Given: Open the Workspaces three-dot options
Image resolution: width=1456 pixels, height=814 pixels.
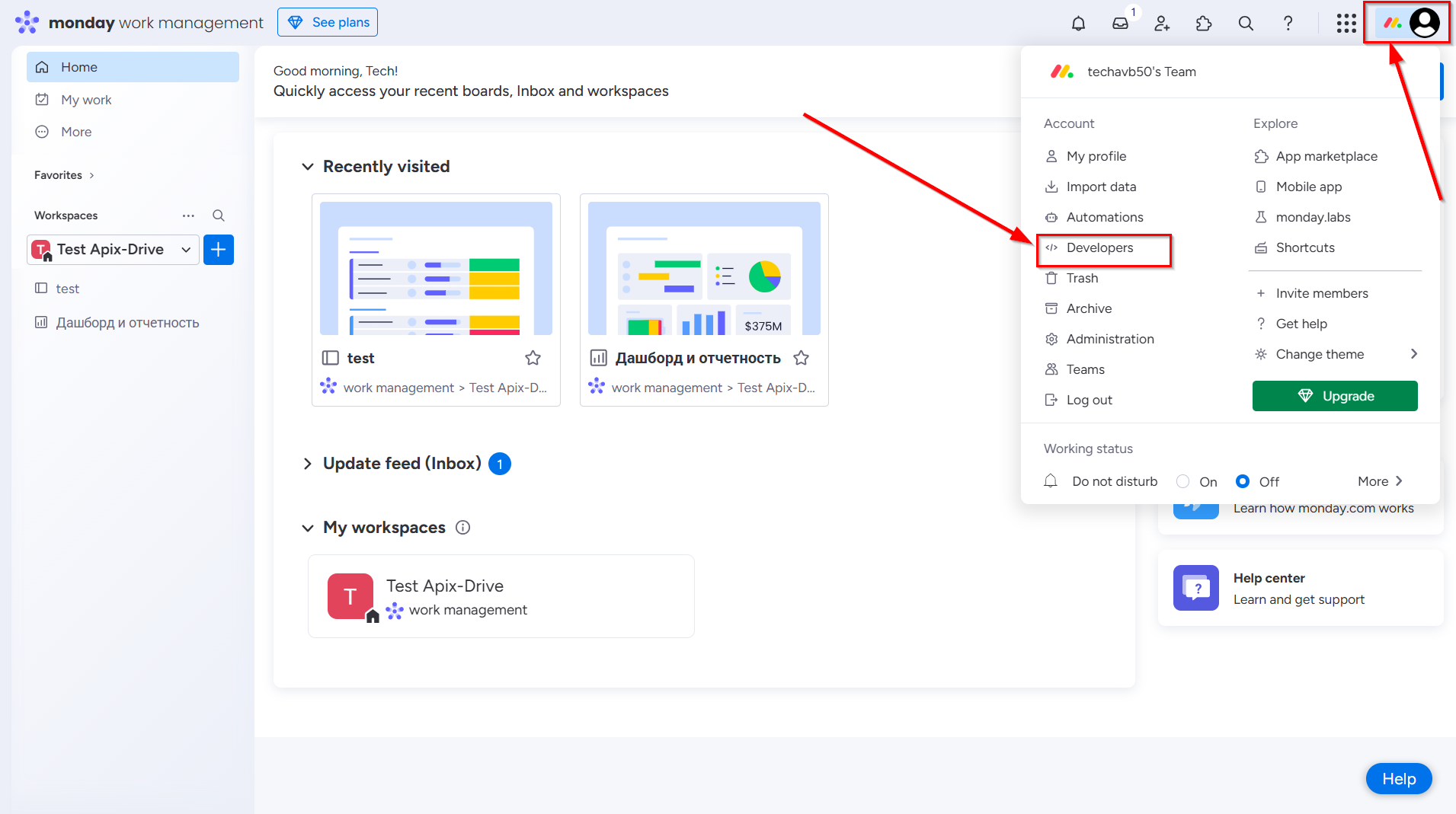Looking at the screenshot, I should (188, 215).
